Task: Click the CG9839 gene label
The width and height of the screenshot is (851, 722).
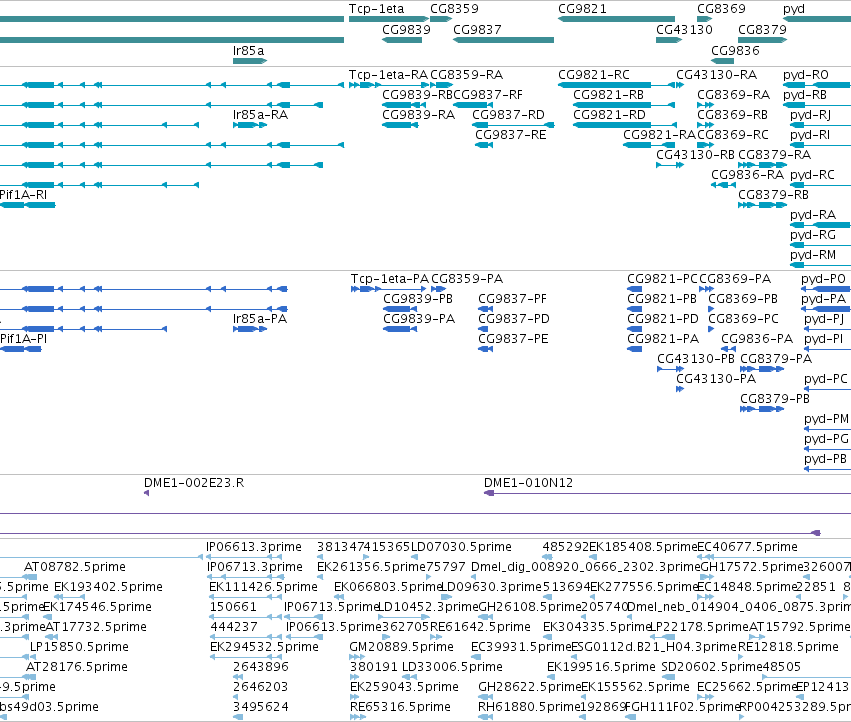Action: 407,29
